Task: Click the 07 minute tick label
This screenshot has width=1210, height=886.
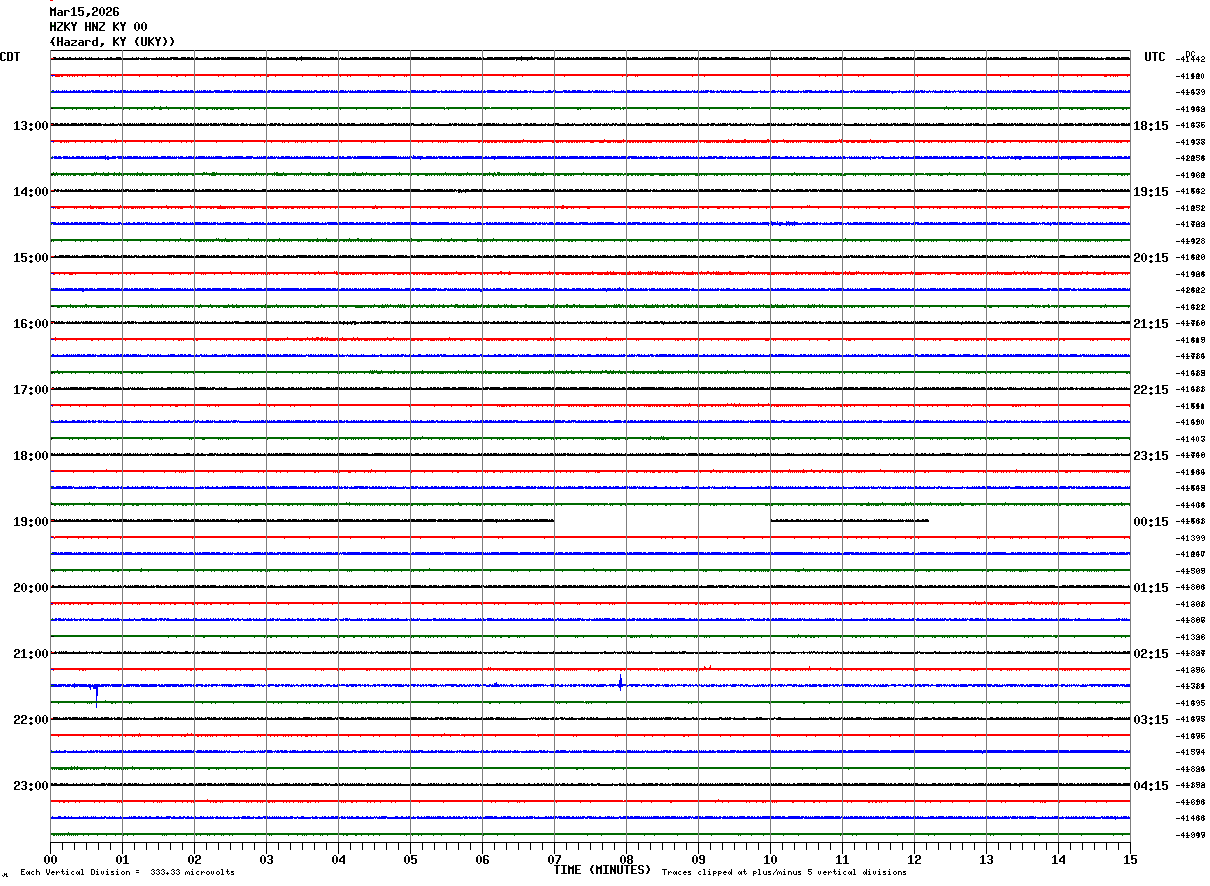Action: pyautogui.click(x=554, y=859)
